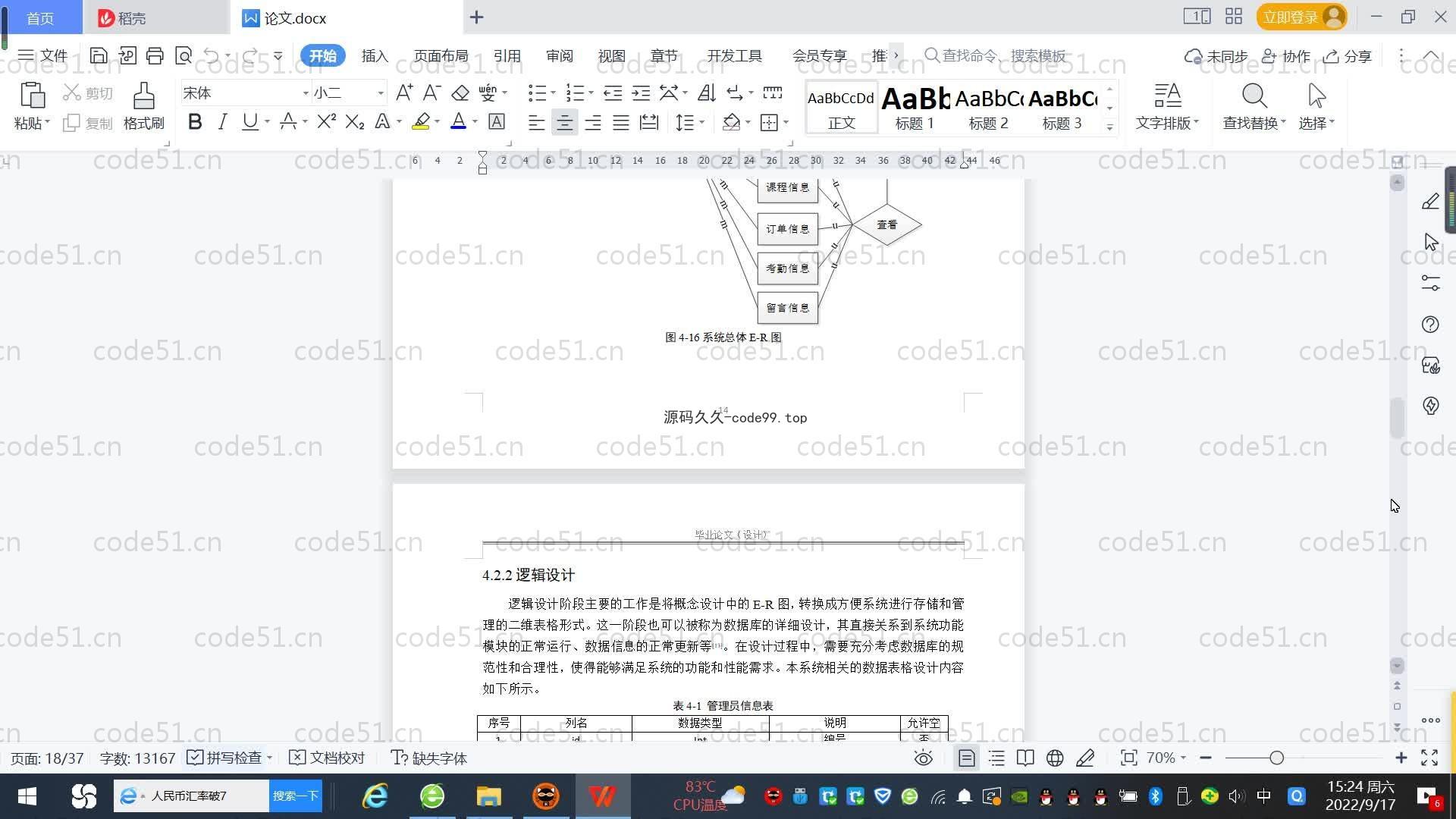Decrease paragraph indent

(x=613, y=93)
